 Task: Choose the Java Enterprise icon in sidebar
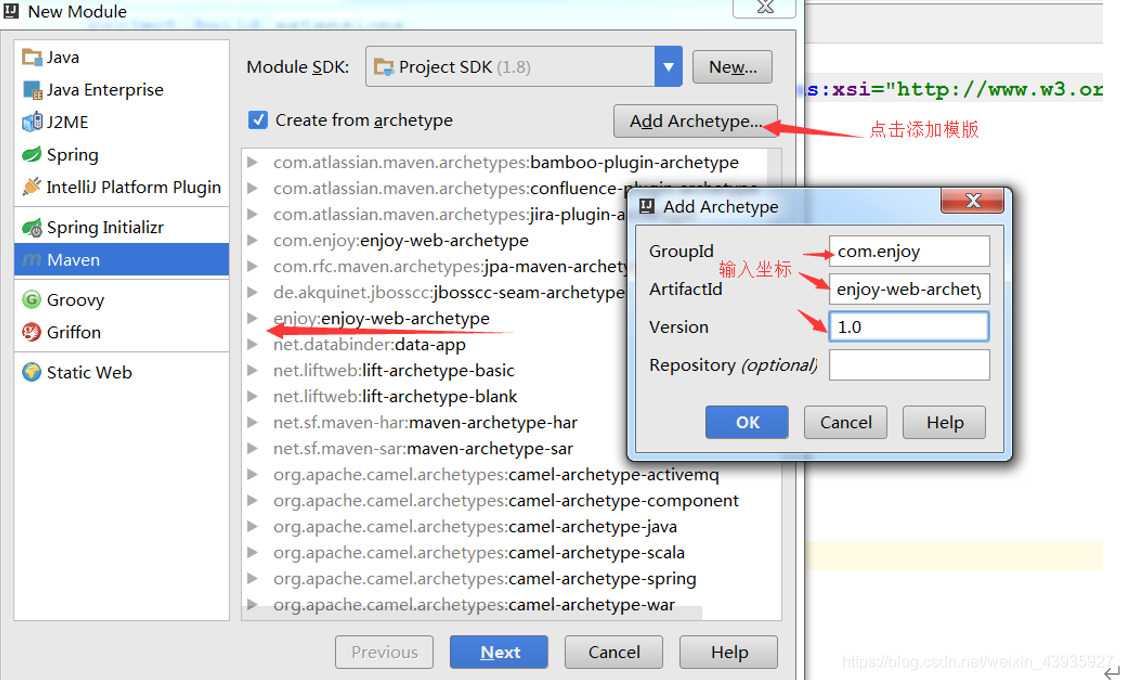pos(32,90)
